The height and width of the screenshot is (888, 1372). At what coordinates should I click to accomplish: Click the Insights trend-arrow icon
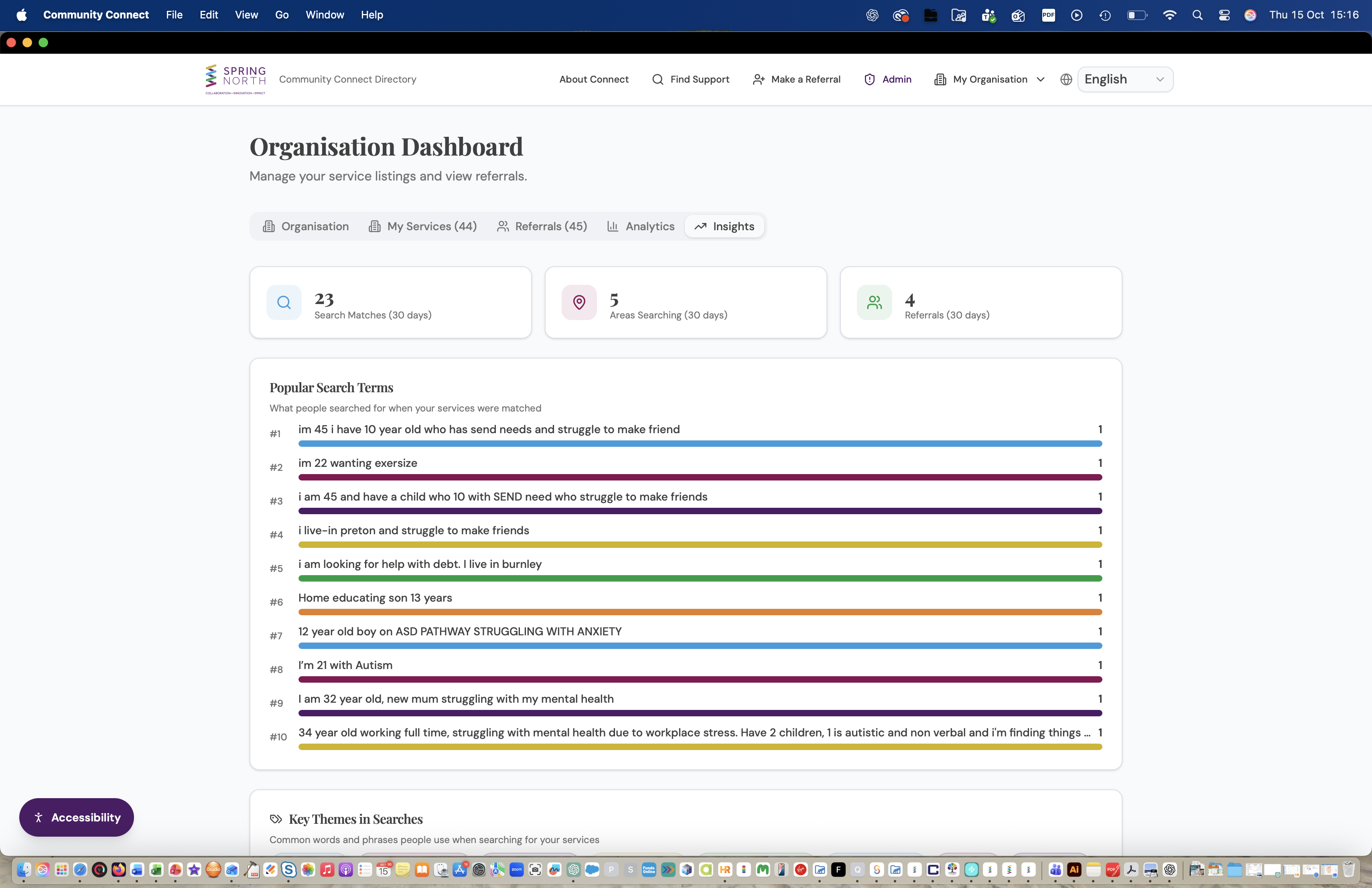pyautogui.click(x=700, y=227)
